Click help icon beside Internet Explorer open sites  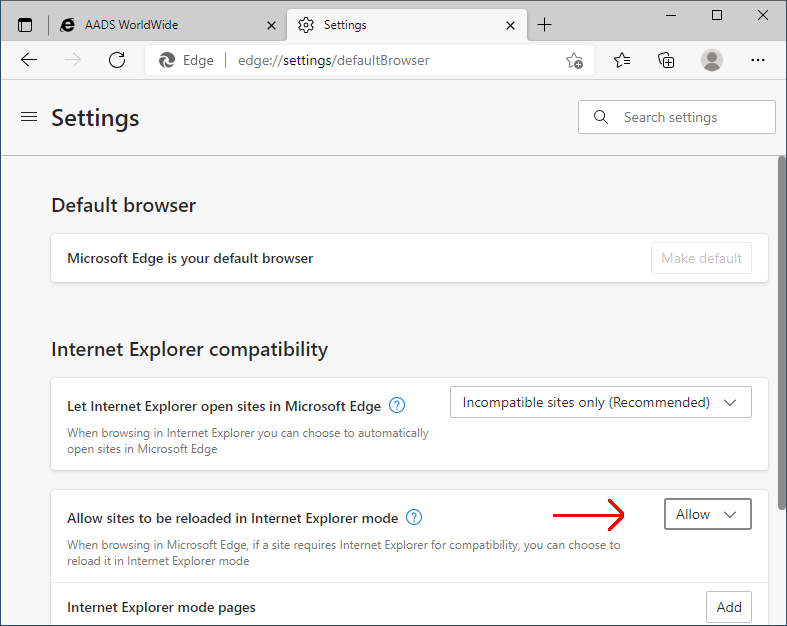(397, 405)
